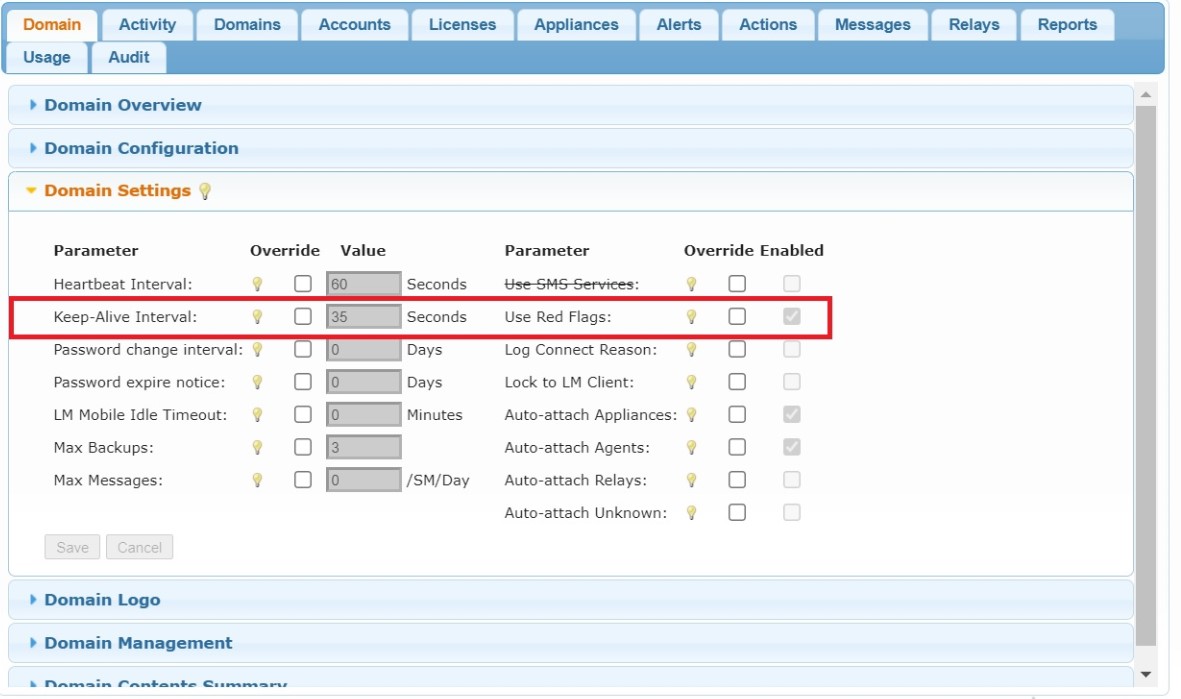Image resolution: width=1181 pixels, height=699 pixels.
Task: Check the Auto-attach Agents override box
Action: click(737, 447)
